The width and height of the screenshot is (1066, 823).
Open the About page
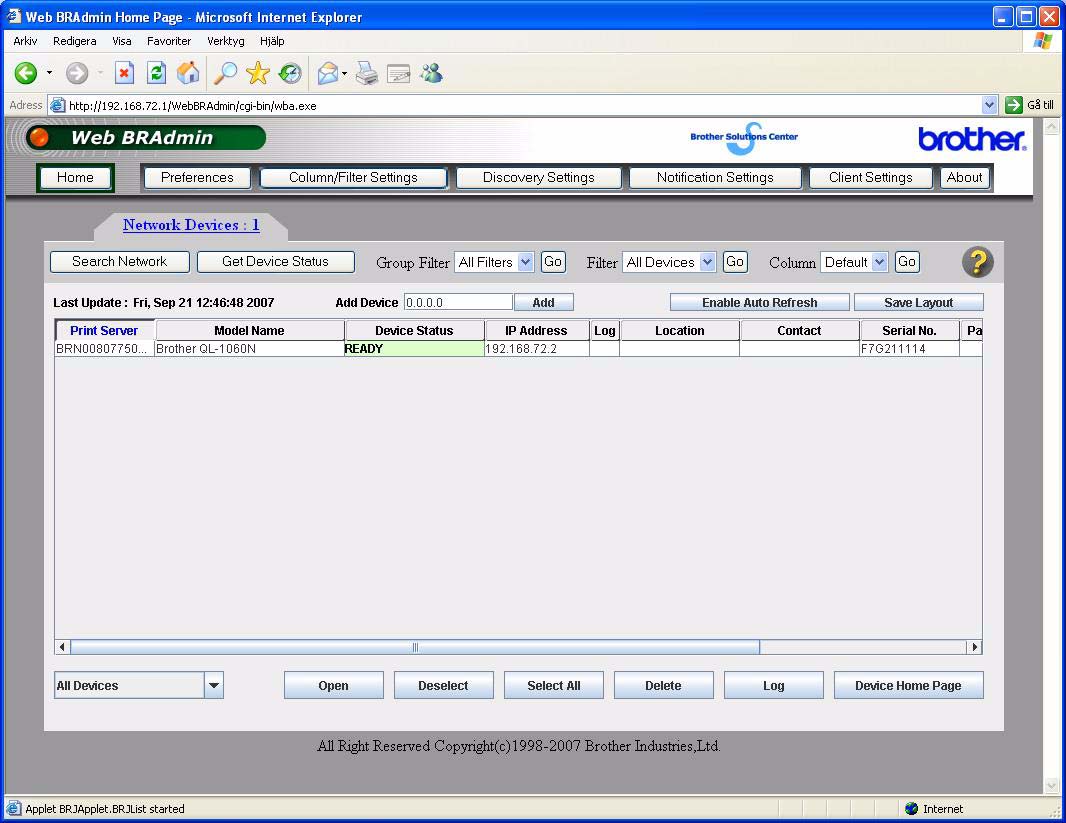tap(965, 177)
